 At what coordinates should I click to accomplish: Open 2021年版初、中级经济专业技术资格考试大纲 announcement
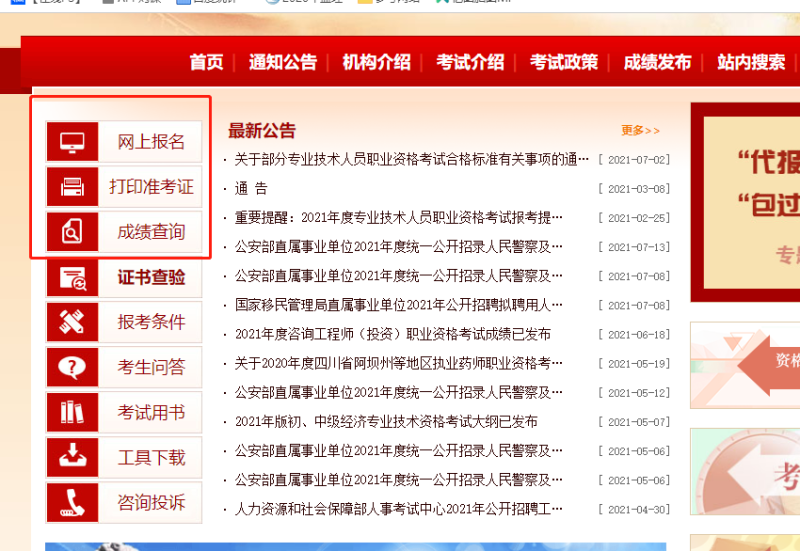click(x=386, y=422)
